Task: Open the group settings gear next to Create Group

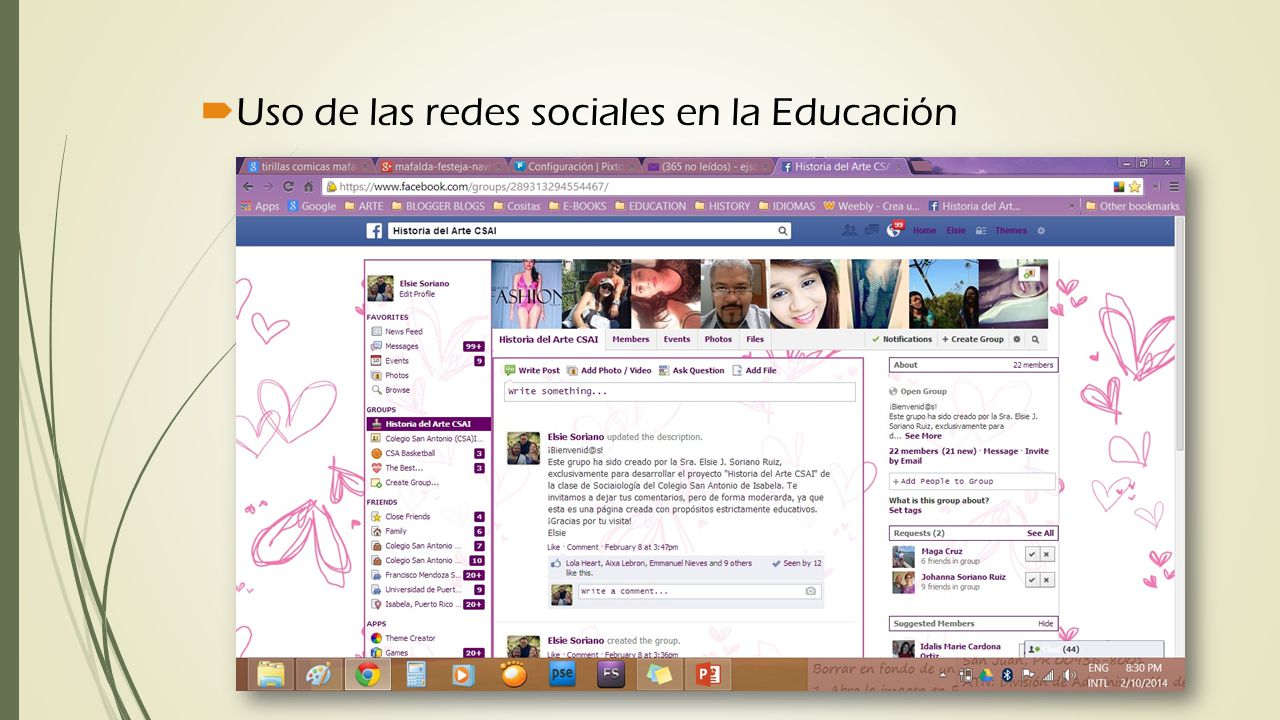Action: 1017,339
